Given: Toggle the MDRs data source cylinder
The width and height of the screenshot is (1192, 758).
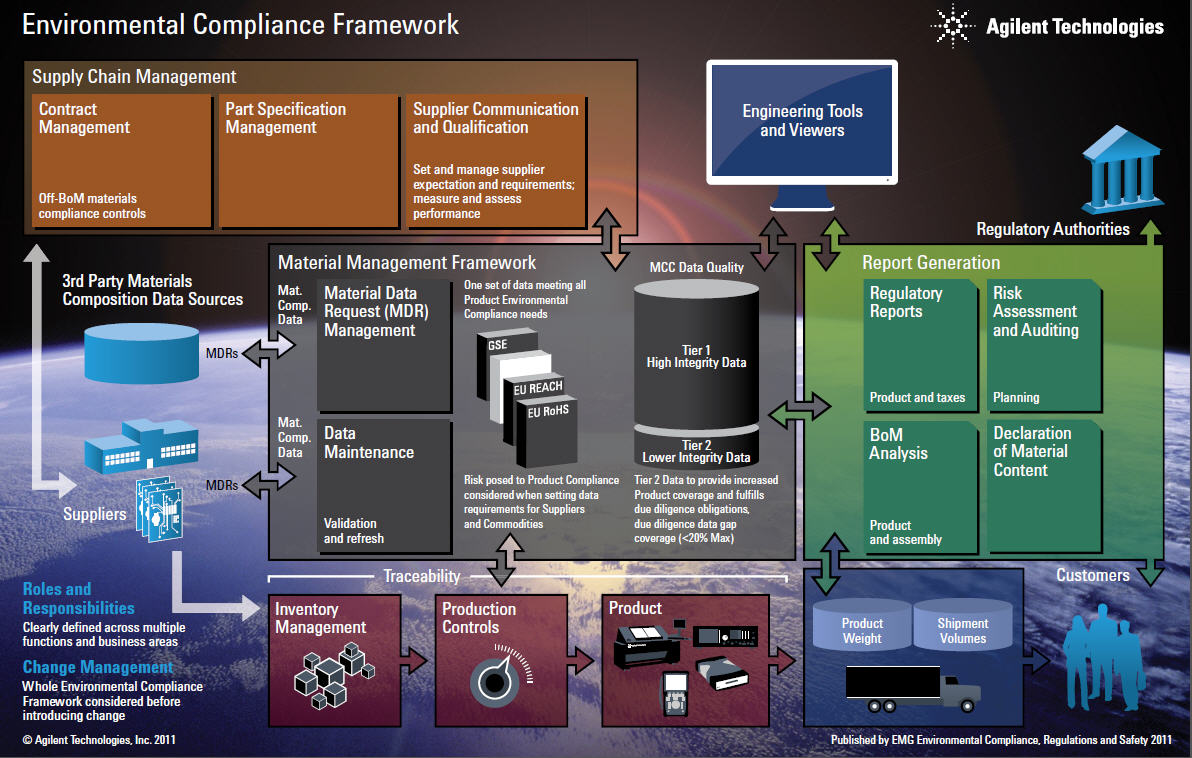Looking at the screenshot, I should (141, 350).
